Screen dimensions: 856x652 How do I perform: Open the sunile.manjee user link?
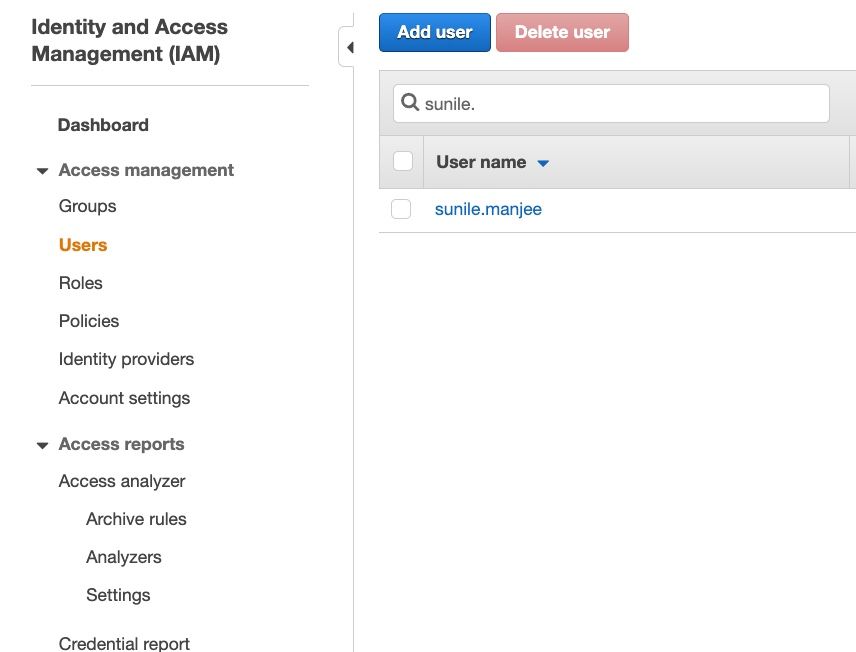click(x=488, y=209)
